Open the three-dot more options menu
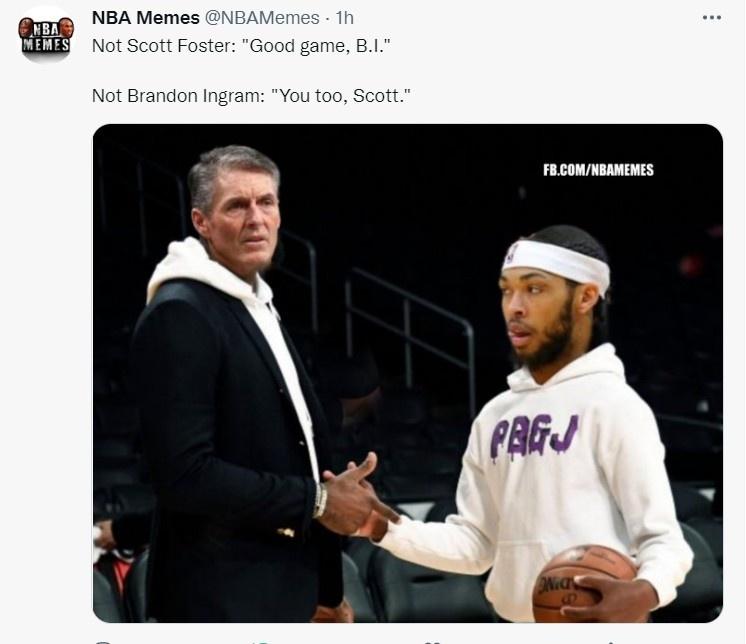 (711, 18)
